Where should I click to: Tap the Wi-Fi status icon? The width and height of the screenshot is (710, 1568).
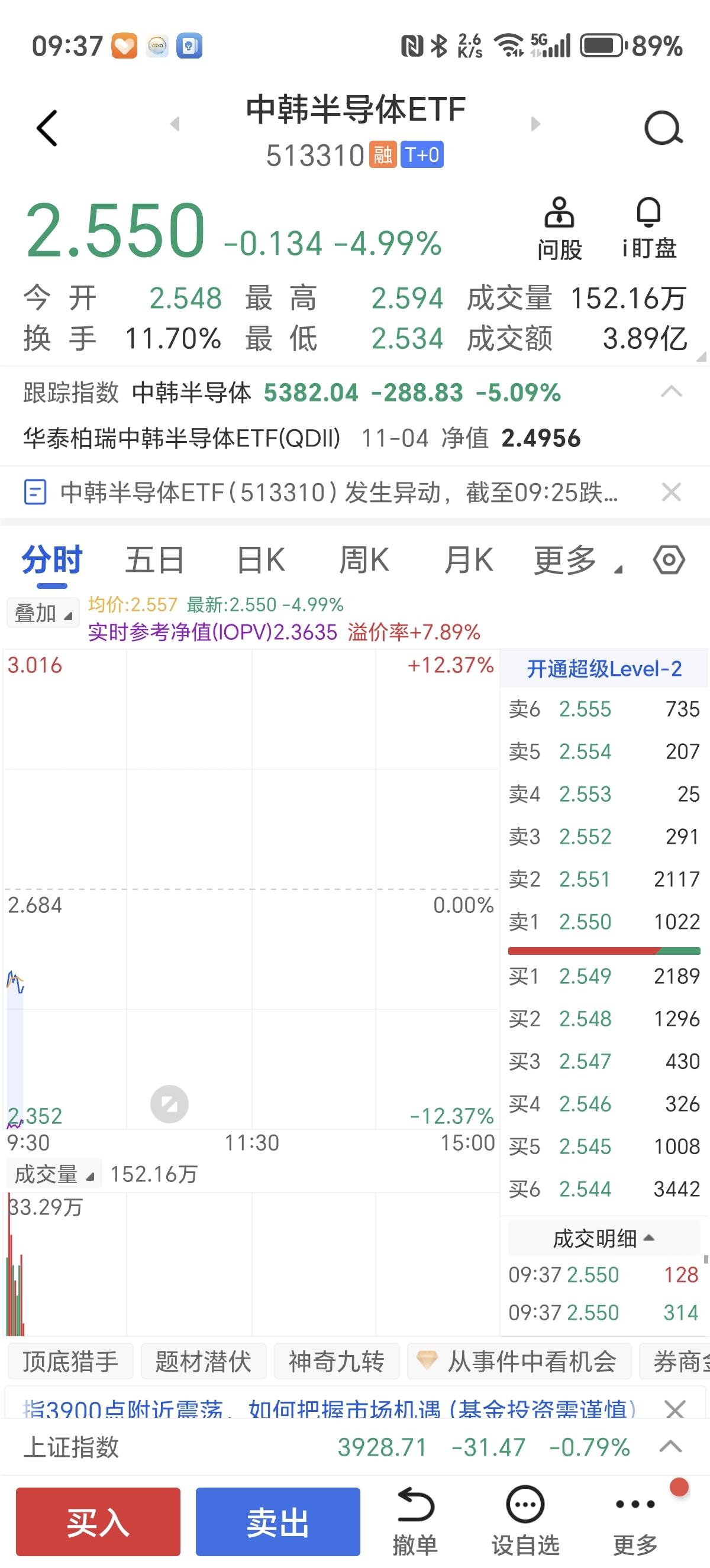[x=509, y=46]
